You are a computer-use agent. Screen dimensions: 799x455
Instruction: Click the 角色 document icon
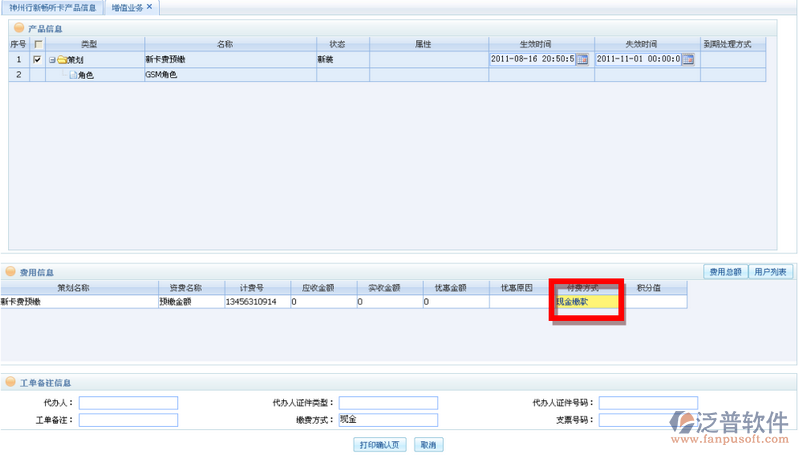pos(73,75)
